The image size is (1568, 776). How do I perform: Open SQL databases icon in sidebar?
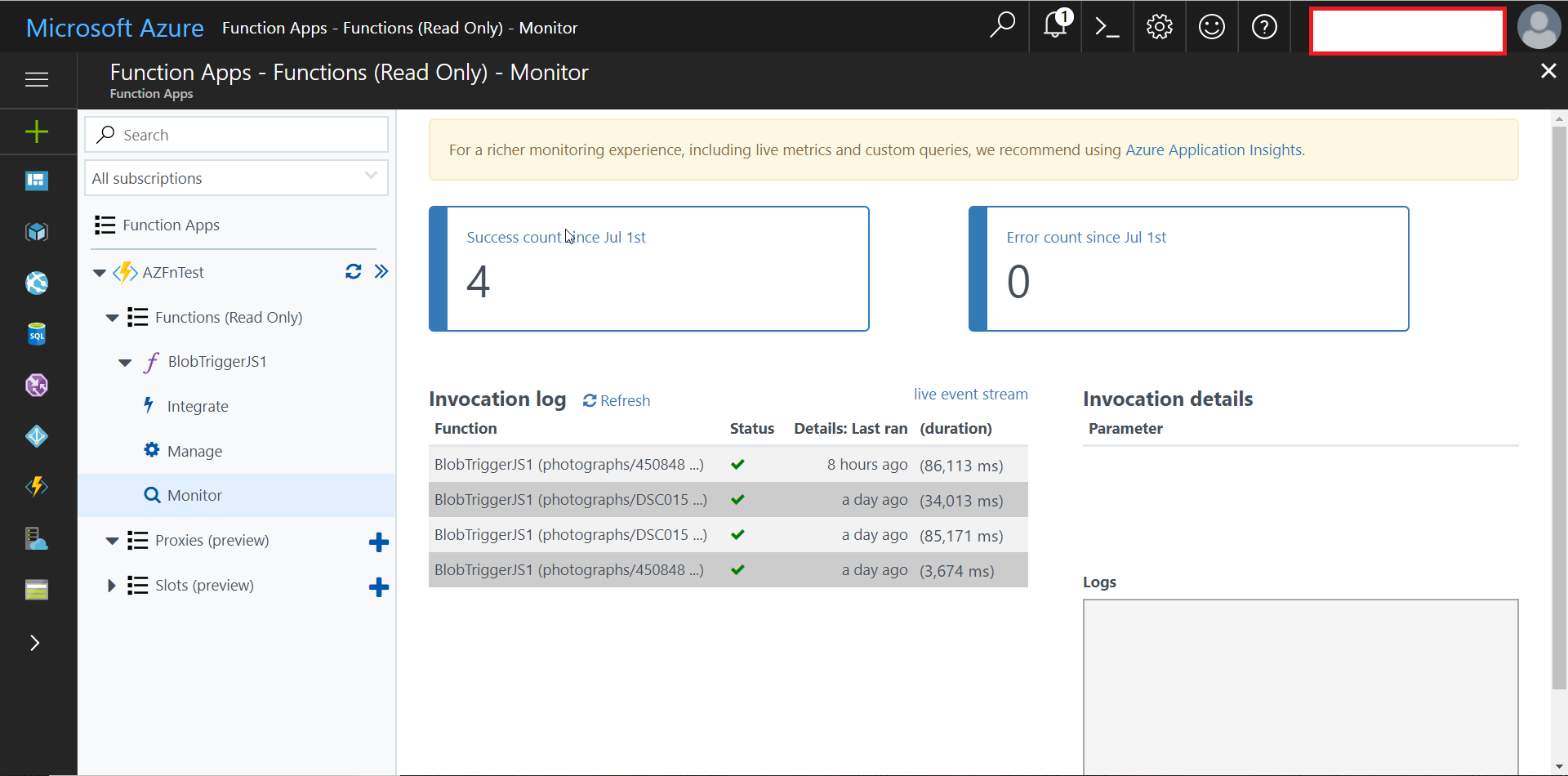click(x=37, y=334)
